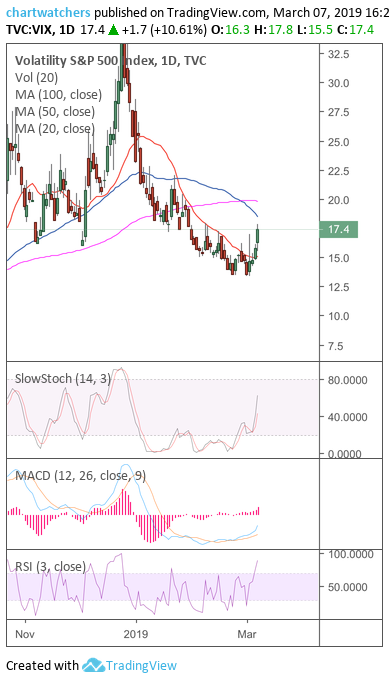Open the TradingView link at bottom
Viewport: 389px width, 683px height.
(142, 666)
